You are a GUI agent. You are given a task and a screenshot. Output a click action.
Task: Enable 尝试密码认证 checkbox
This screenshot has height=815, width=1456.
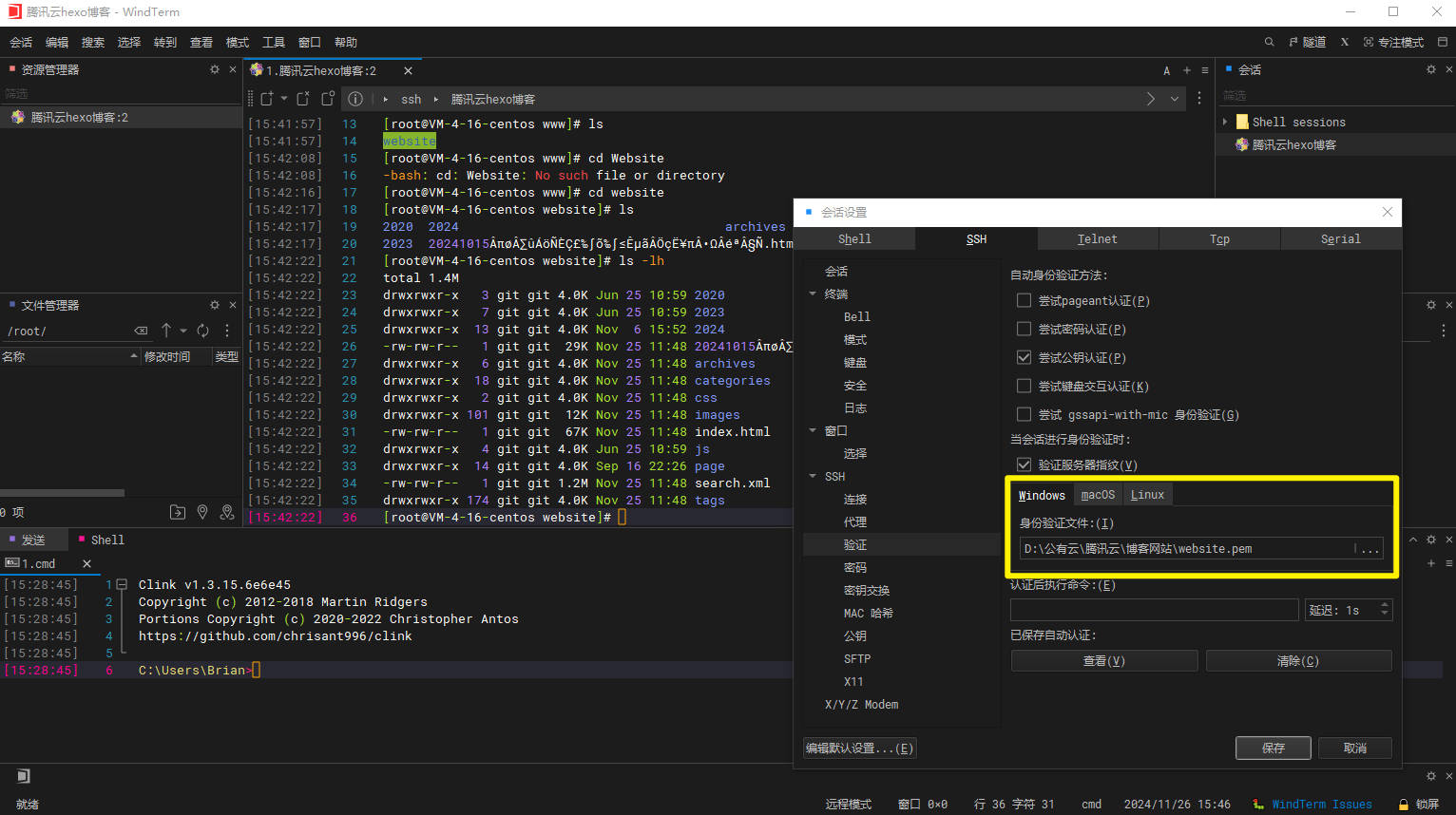1024,329
